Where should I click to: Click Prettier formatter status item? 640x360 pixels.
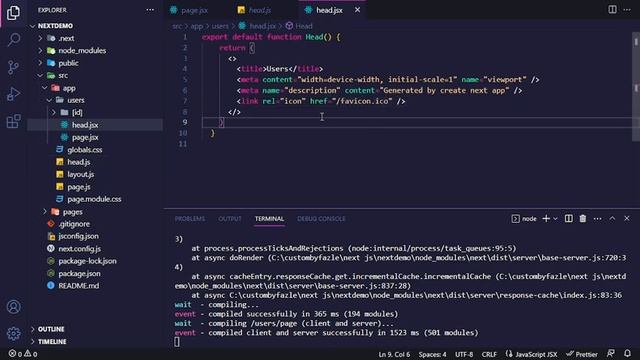point(582,354)
